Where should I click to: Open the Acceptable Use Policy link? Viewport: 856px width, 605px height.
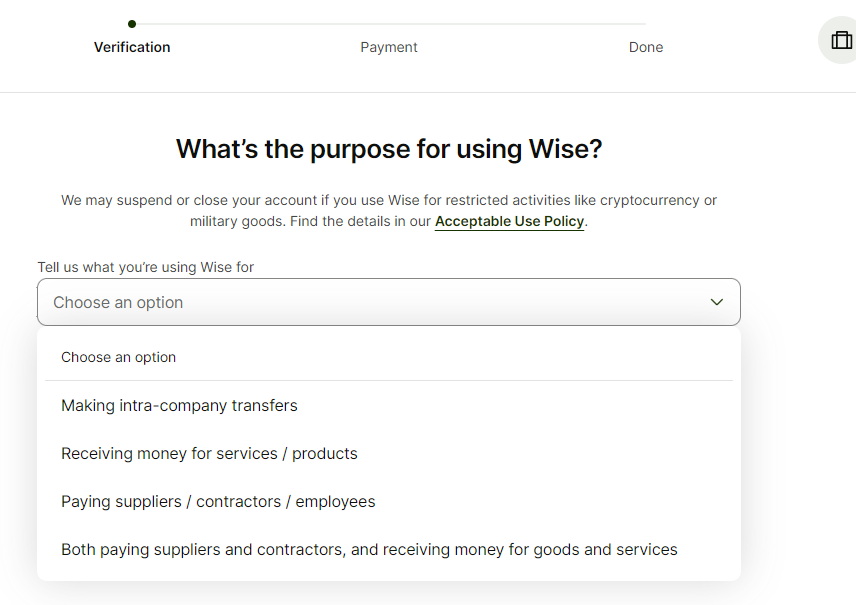pos(509,221)
